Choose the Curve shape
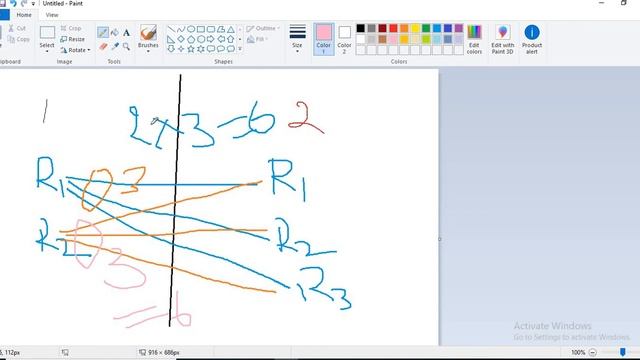Viewport: 640px width, 360px height. pyautogui.click(x=181, y=29)
